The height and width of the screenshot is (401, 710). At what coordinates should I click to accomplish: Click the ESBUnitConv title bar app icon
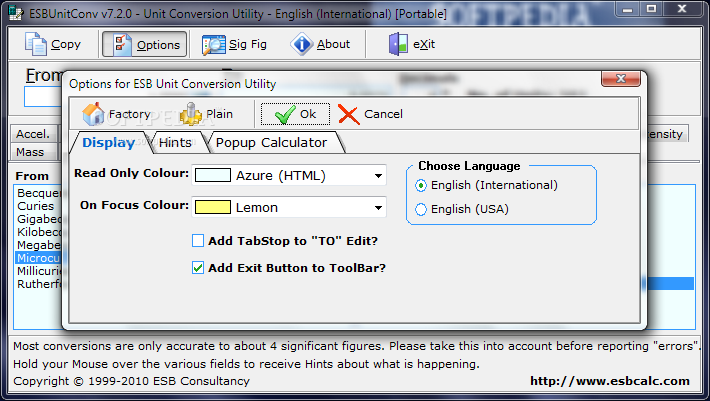point(15,13)
